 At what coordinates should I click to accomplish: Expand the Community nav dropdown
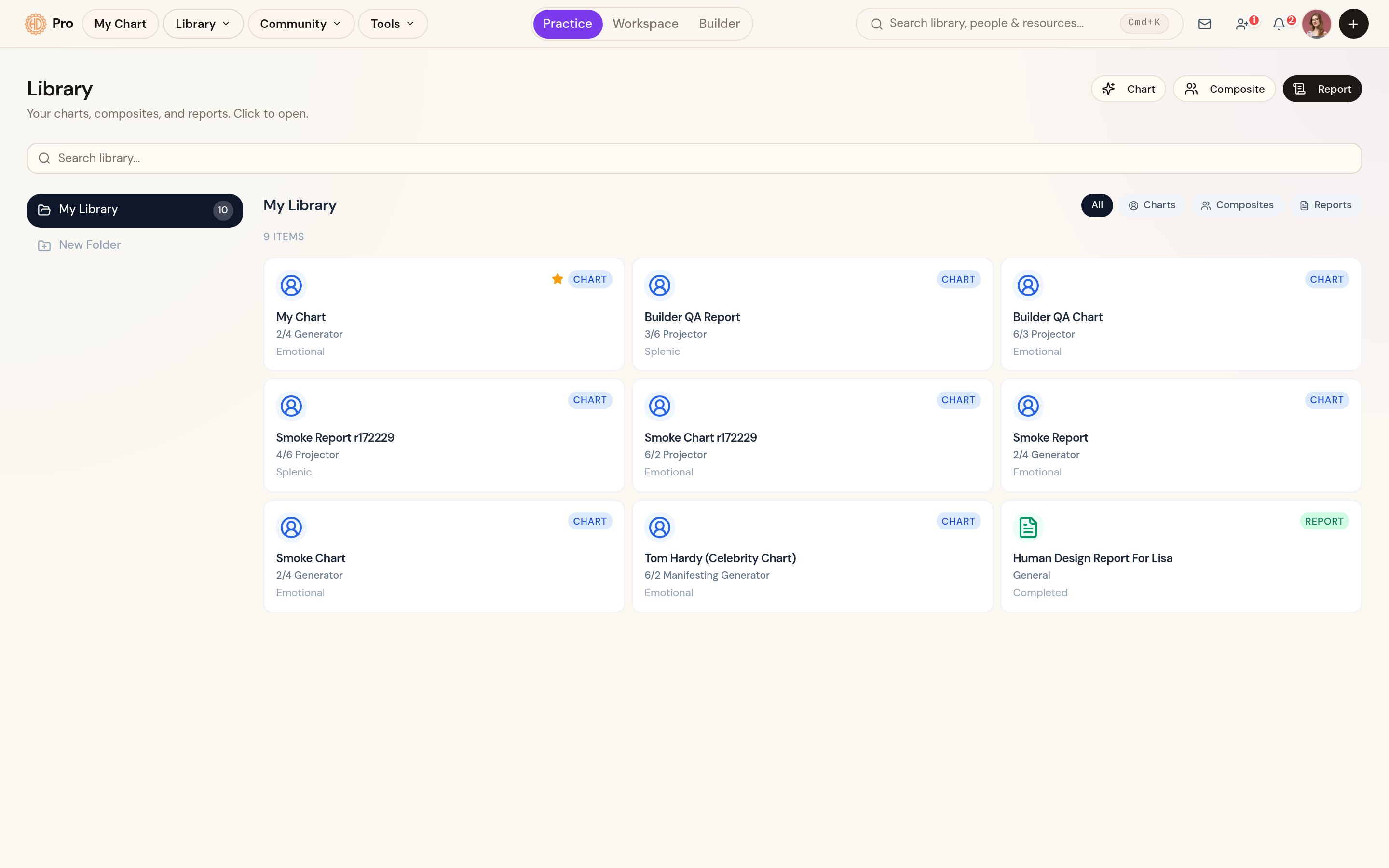click(301, 24)
